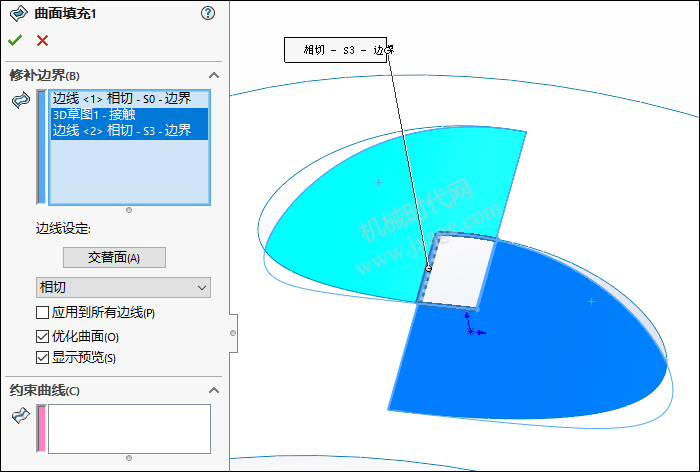Screen dimensions: 700x472
Task: Select 边线<1> 相切 - S0 - 边界 entry
Action: [x=129, y=98]
